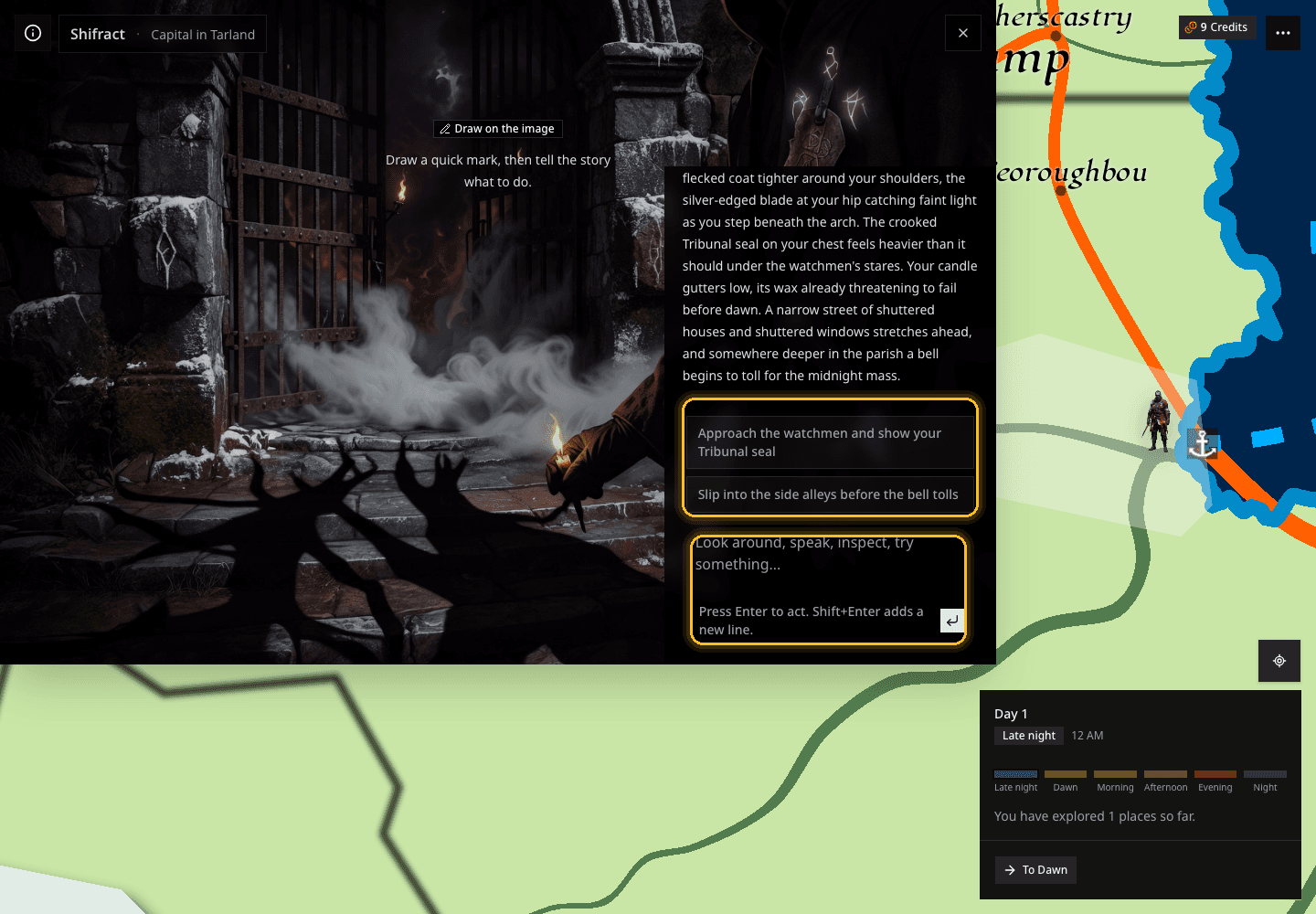
Task: Choose Approach the watchmen and show Tribunal seal
Action: coord(830,442)
